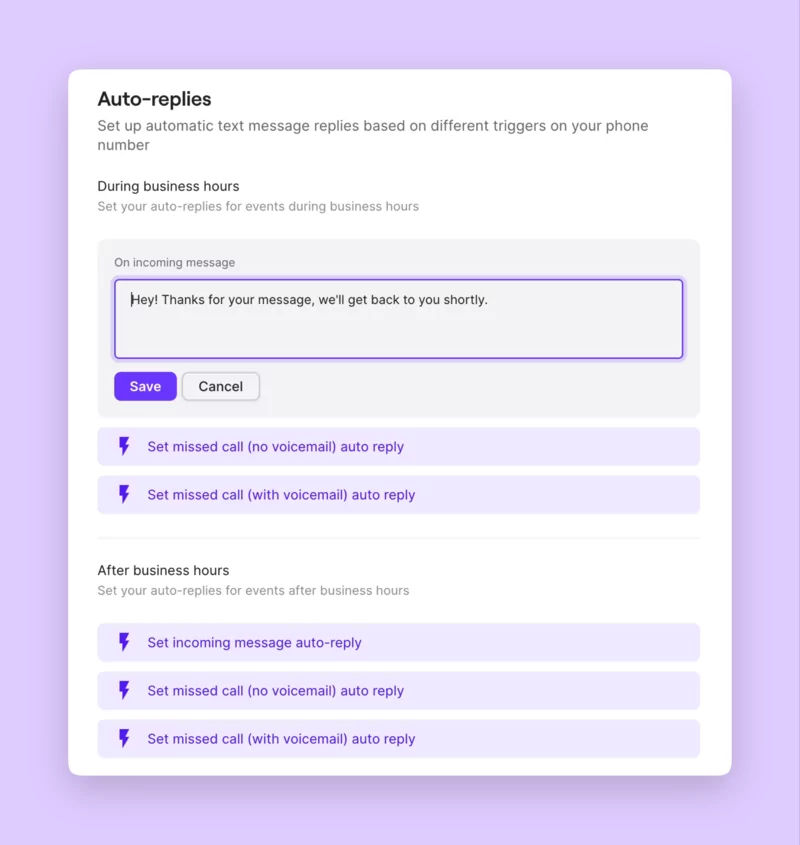Click into the auto-reply message text box
This screenshot has height=845, width=800.
click(398, 319)
